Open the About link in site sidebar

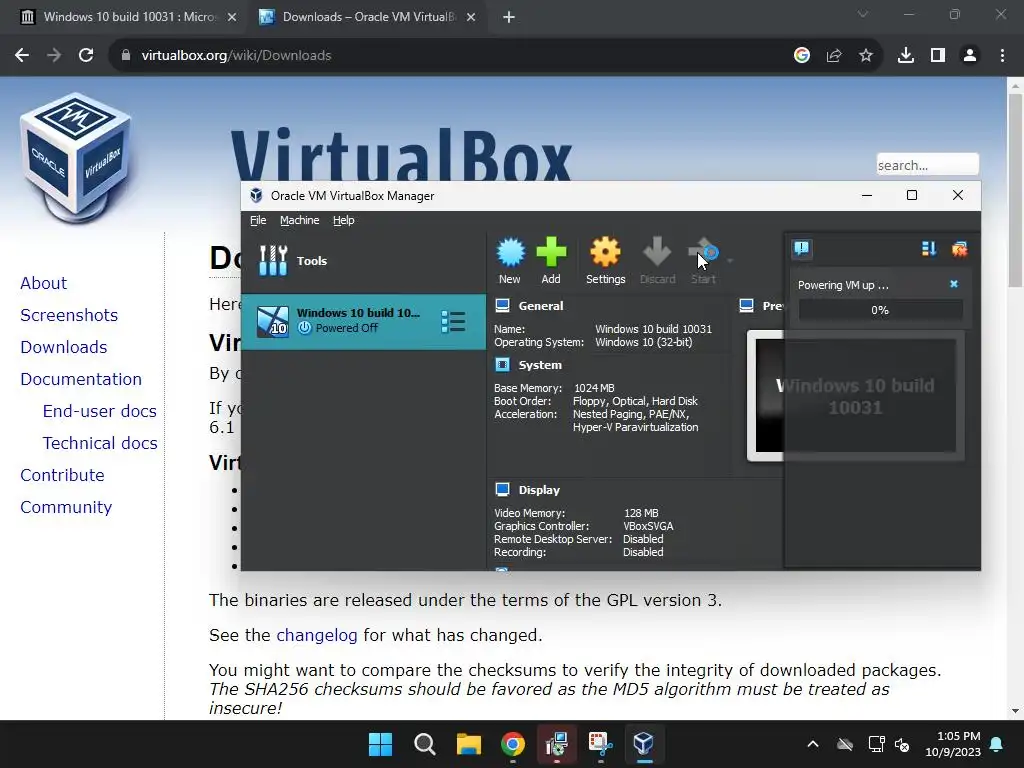click(x=44, y=283)
